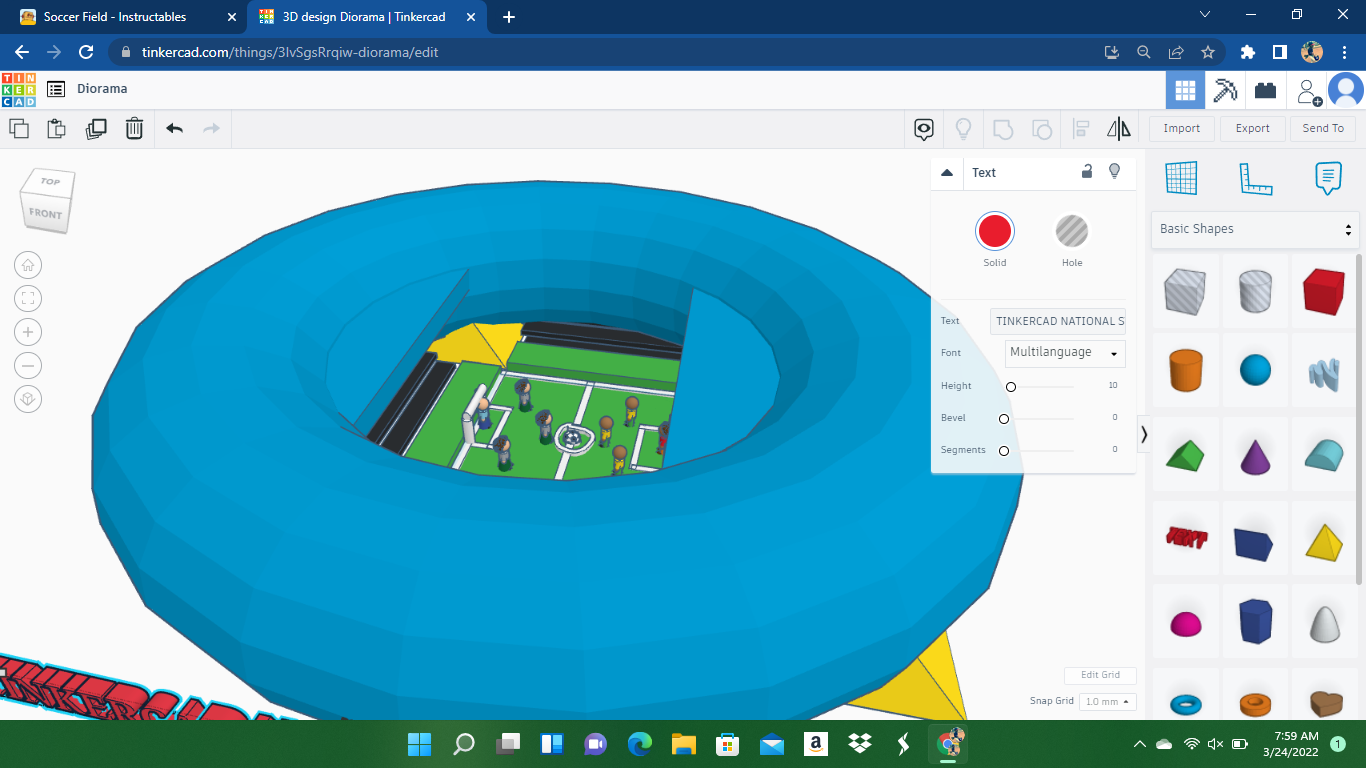Click the Align tool icon

pos(1081,128)
